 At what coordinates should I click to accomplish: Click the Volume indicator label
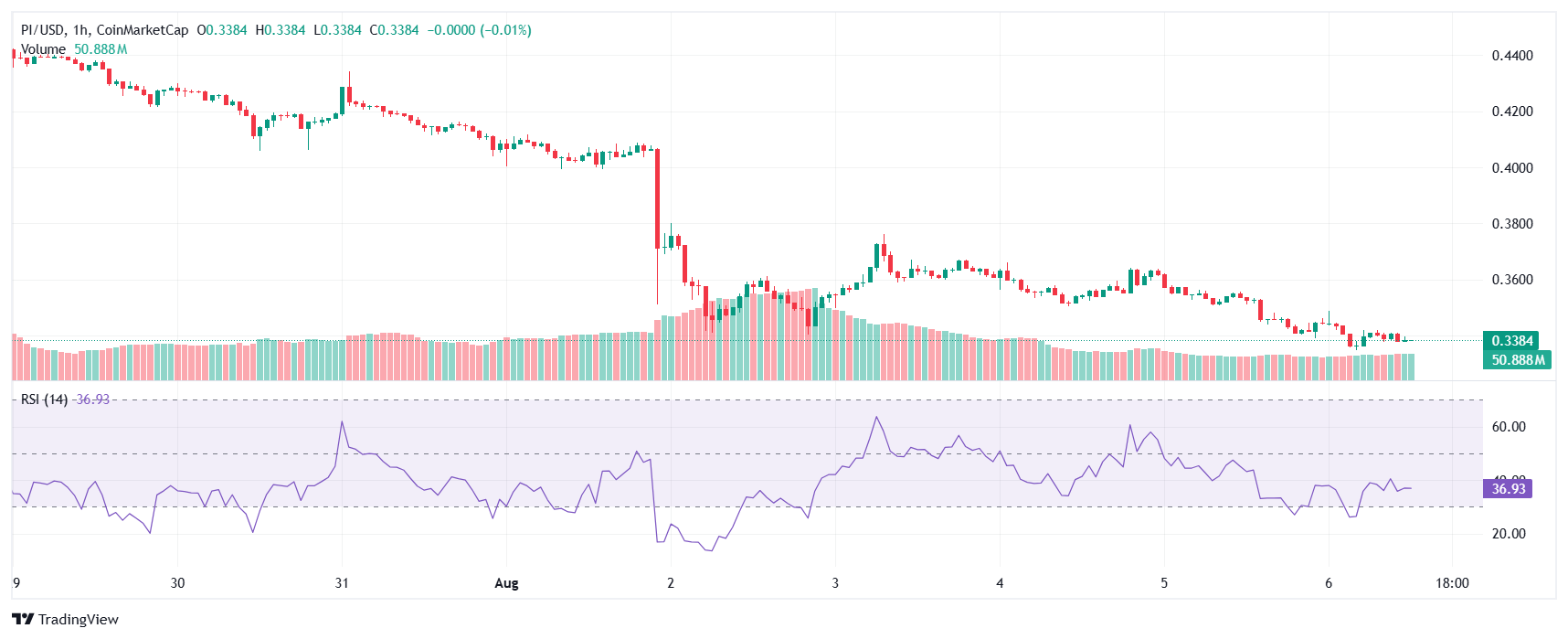coord(43,49)
